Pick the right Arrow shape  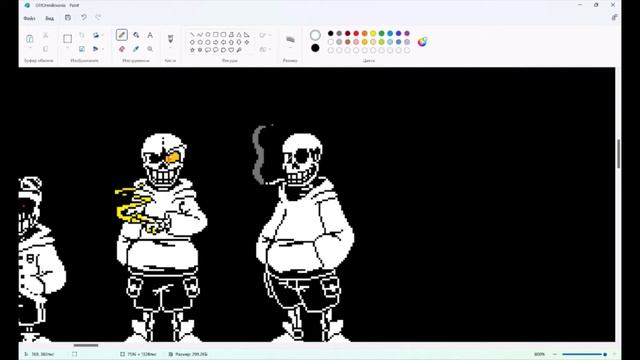[x=216, y=42]
